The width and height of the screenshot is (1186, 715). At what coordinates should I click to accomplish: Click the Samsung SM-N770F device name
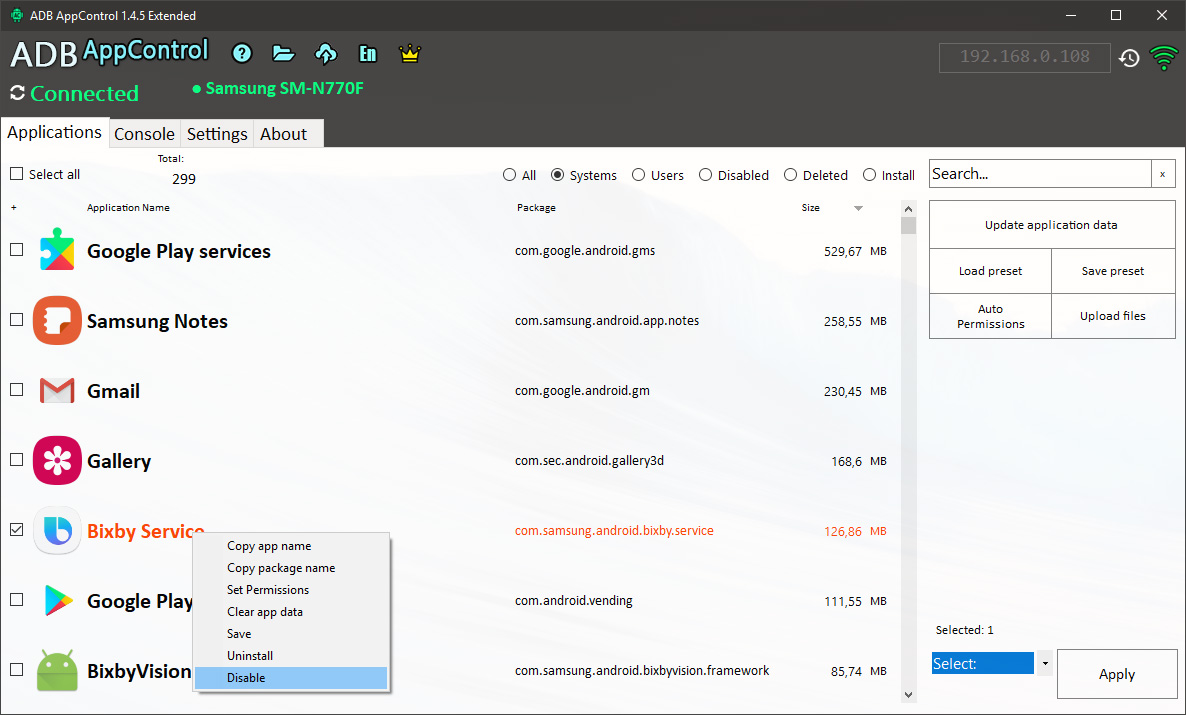(284, 89)
